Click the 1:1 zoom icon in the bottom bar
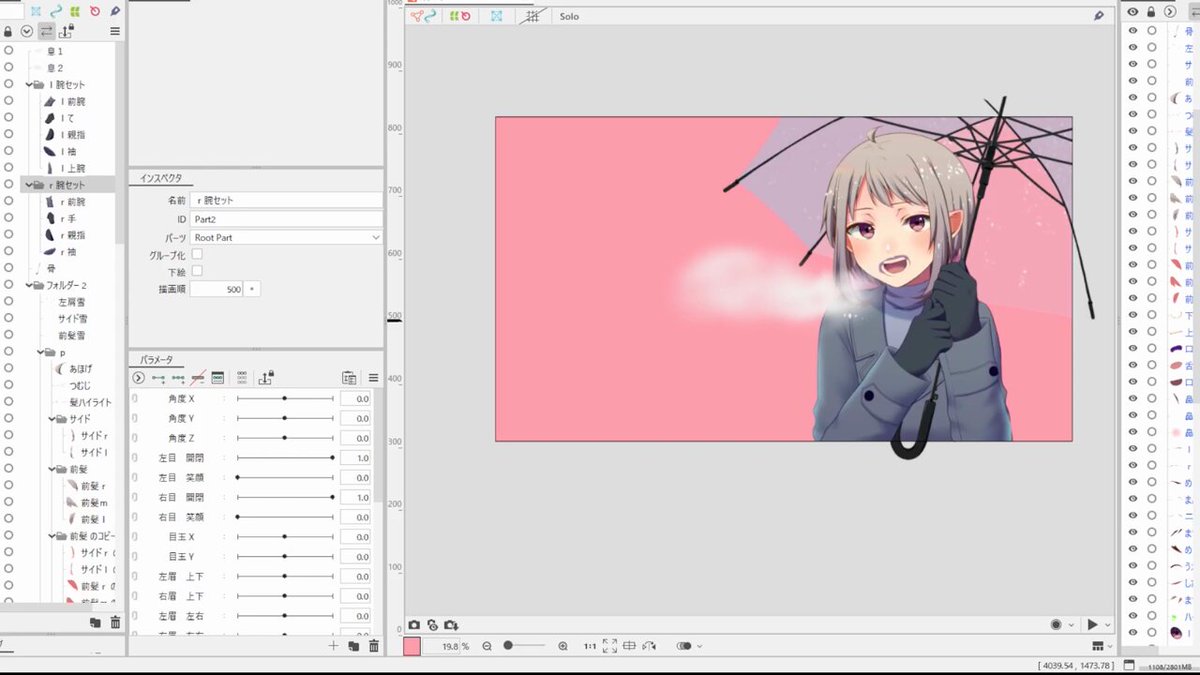The width and height of the screenshot is (1200, 675). [589, 646]
